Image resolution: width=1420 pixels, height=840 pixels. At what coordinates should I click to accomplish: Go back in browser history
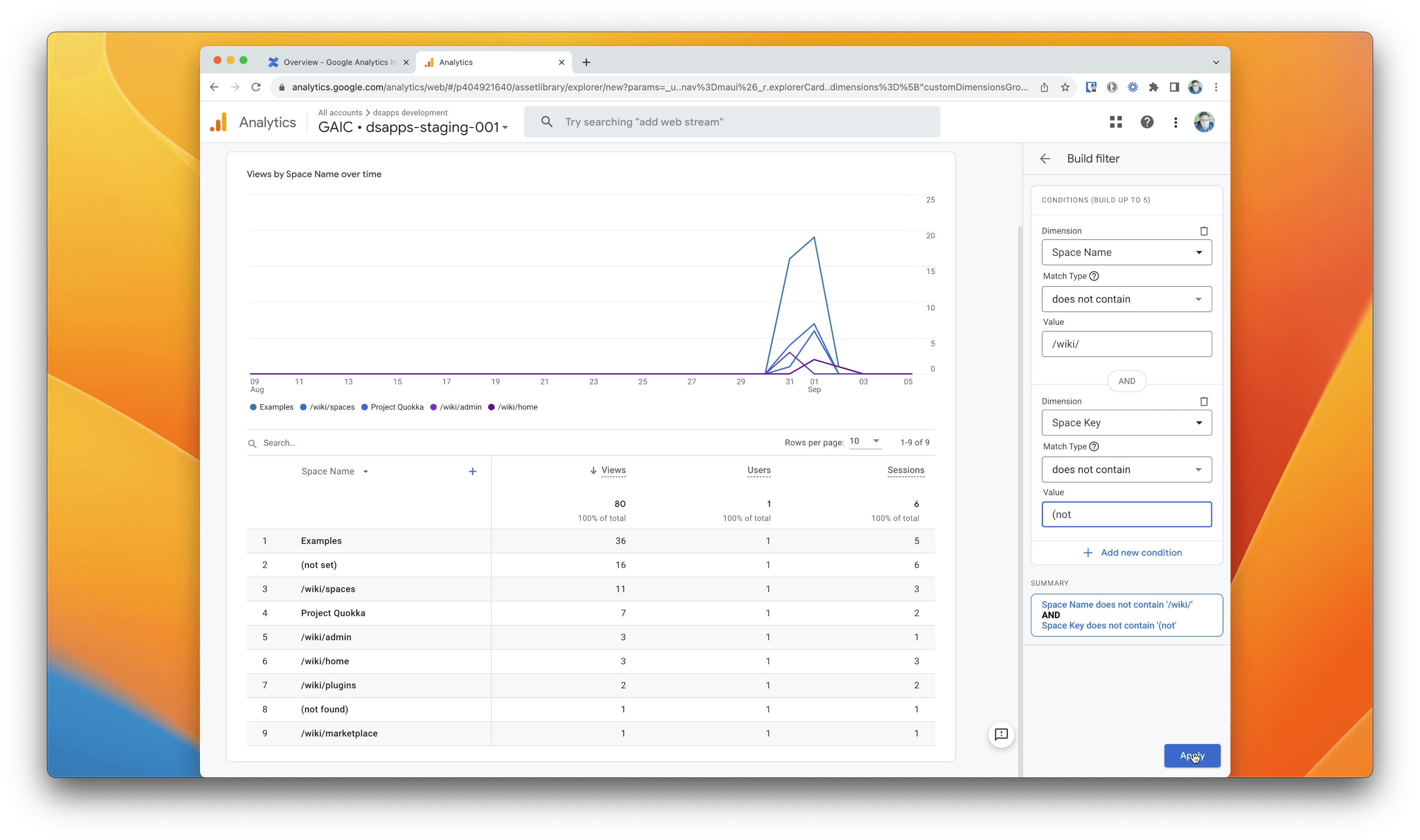pyautogui.click(x=214, y=87)
